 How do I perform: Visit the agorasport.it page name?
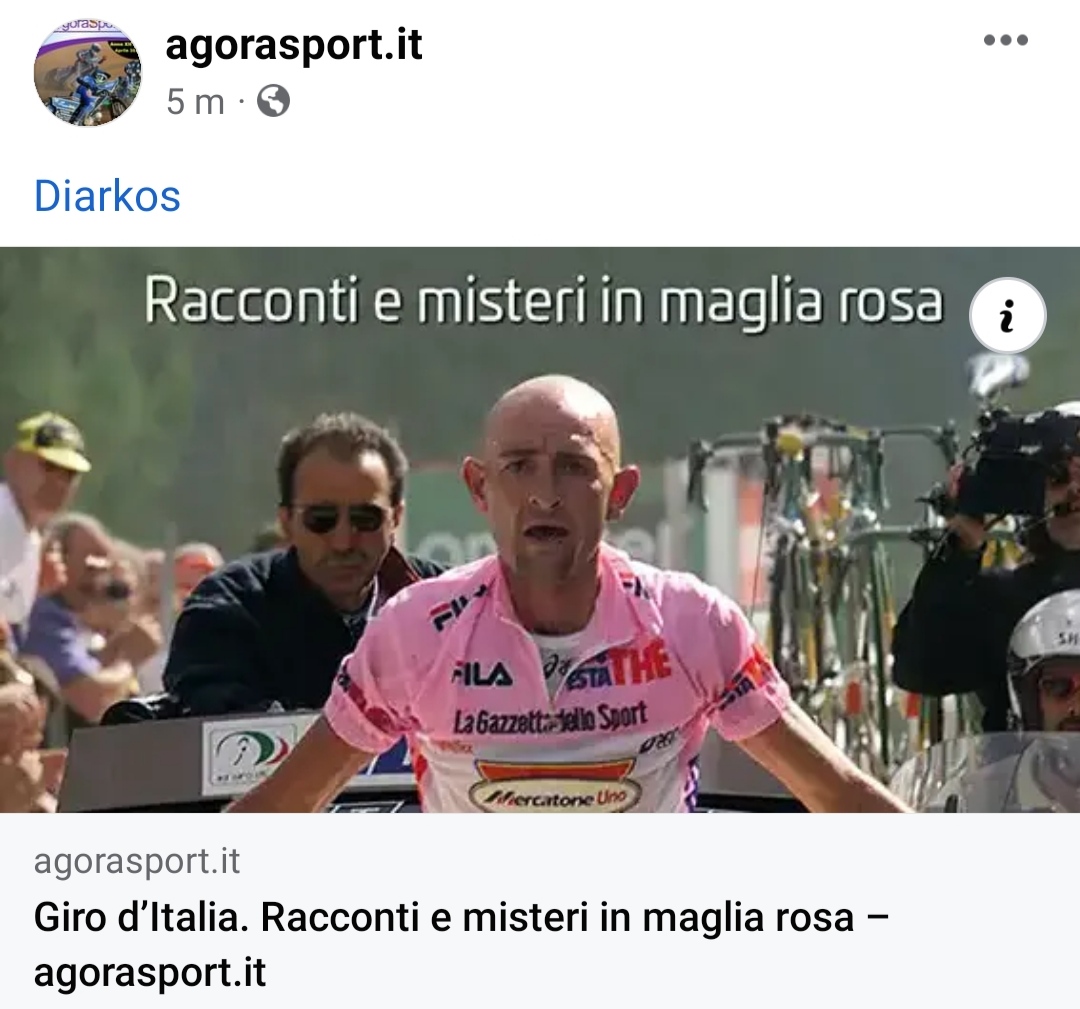pyautogui.click(x=293, y=45)
